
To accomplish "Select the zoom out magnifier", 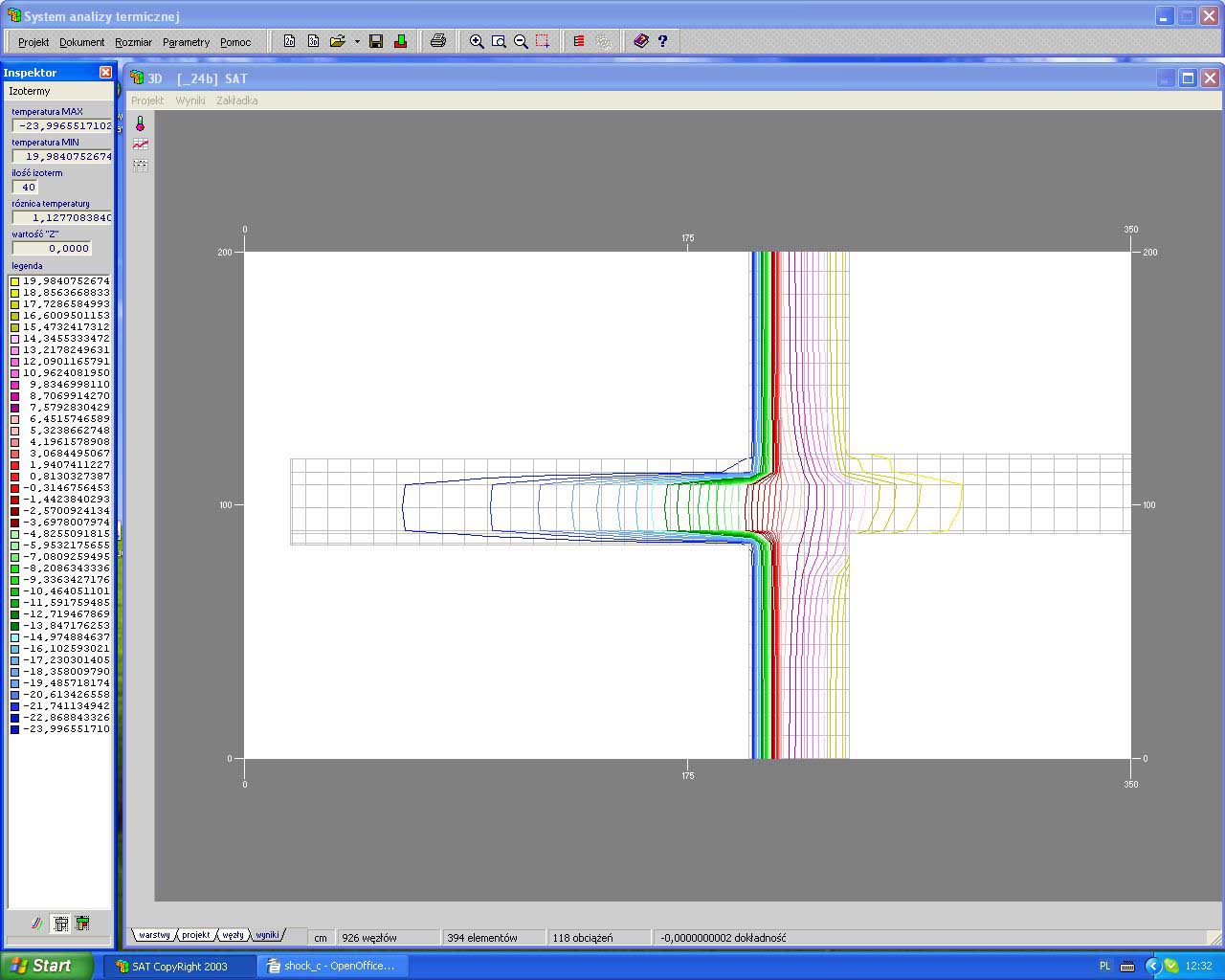I will [521, 41].
